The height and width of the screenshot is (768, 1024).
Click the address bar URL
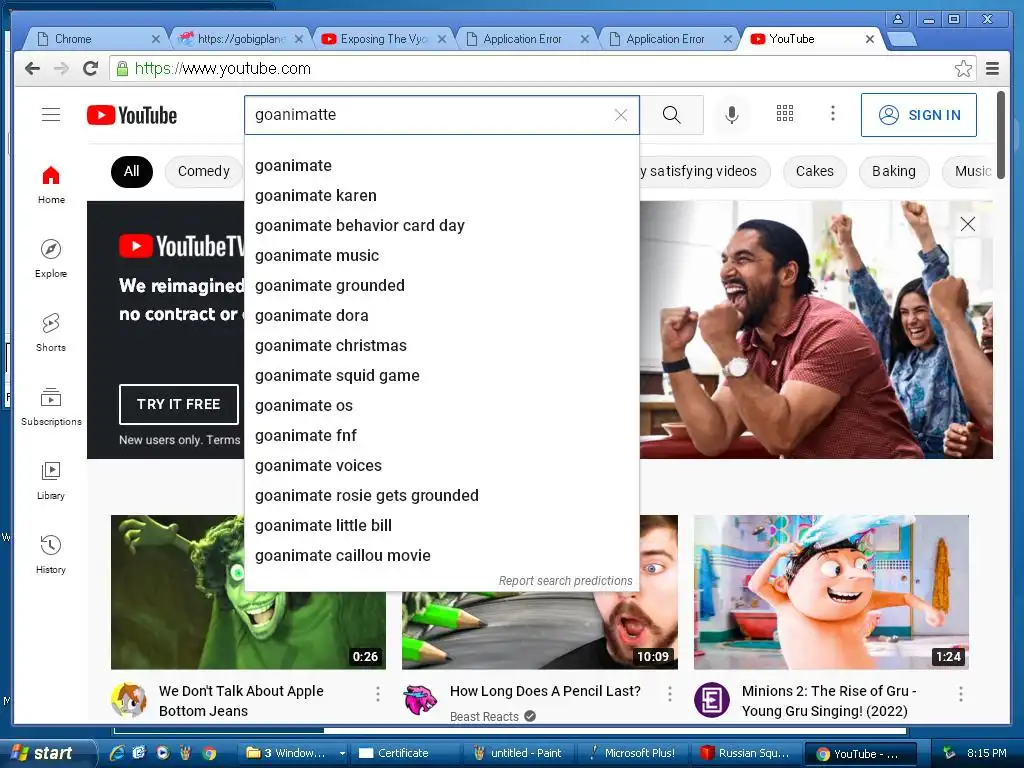point(223,69)
